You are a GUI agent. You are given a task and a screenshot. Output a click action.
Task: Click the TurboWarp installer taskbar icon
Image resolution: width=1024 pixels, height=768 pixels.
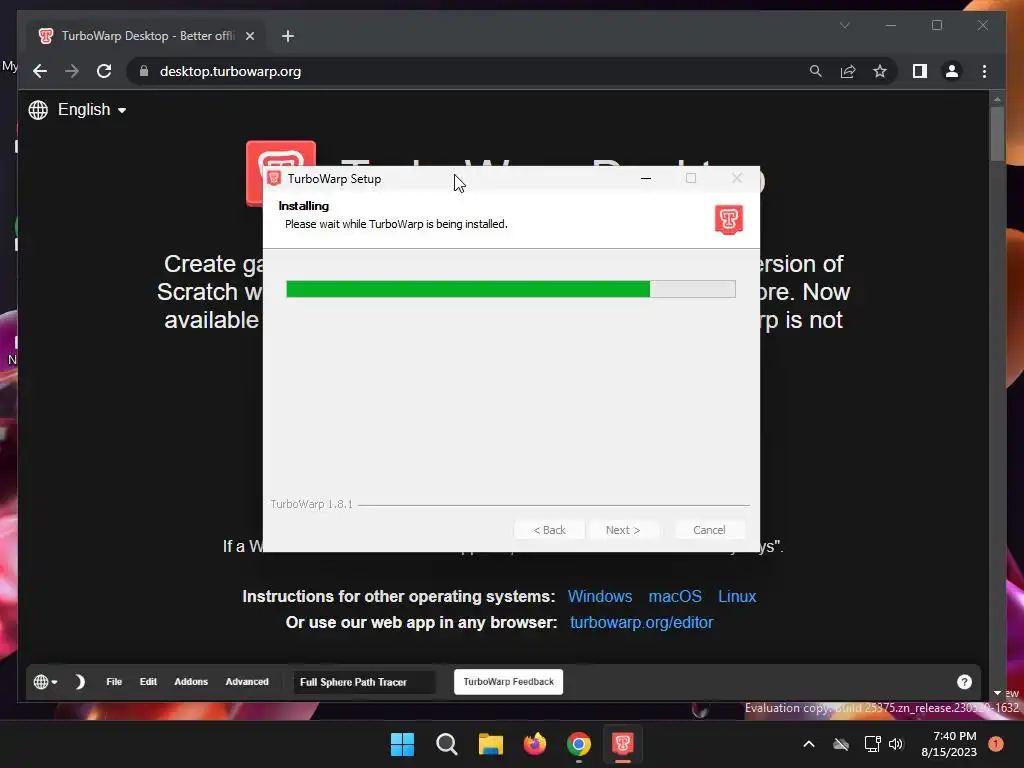tap(622, 744)
